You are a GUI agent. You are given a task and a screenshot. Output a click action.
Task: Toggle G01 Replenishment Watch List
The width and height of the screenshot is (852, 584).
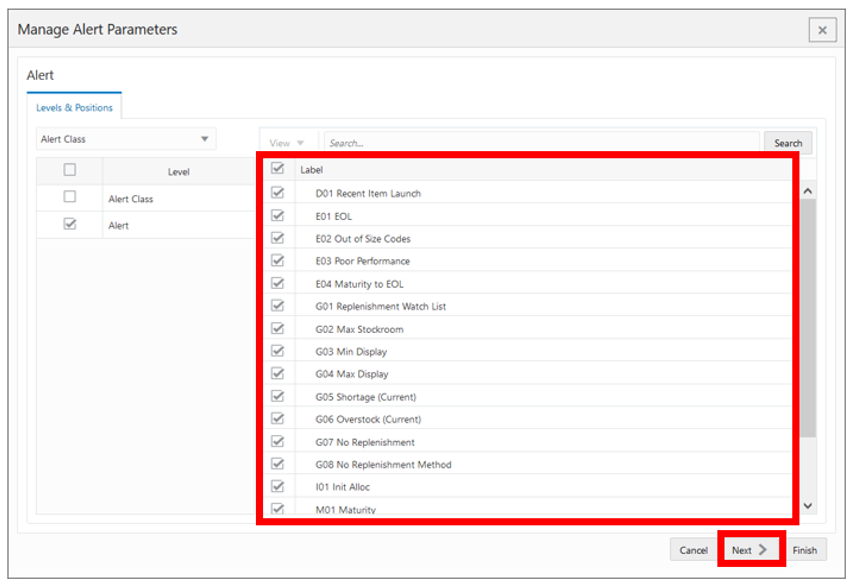click(x=278, y=306)
